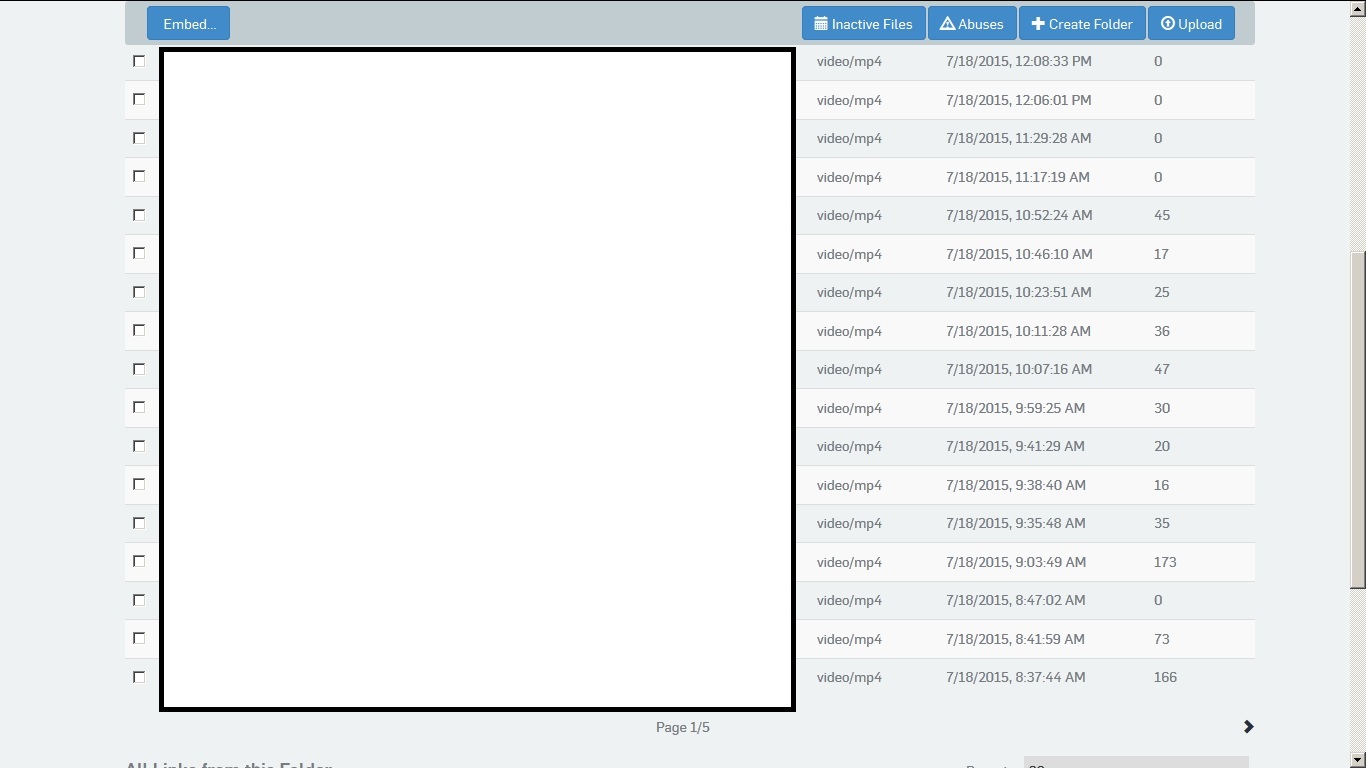
Task: Click the Page 1/5 indicator
Action: 683,727
